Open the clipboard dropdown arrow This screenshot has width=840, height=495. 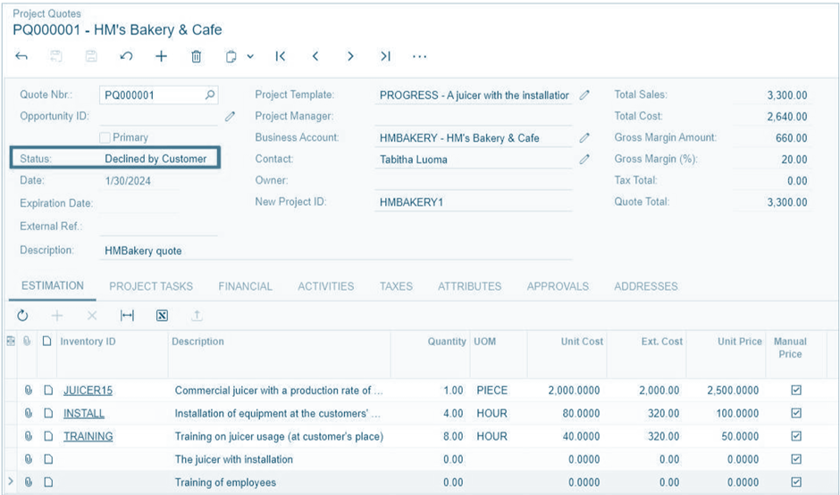coord(250,56)
